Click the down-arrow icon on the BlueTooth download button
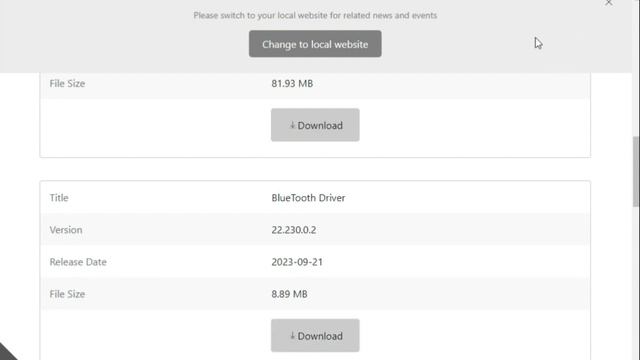The height and width of the screenshot is (360, 640). [292, 336]
